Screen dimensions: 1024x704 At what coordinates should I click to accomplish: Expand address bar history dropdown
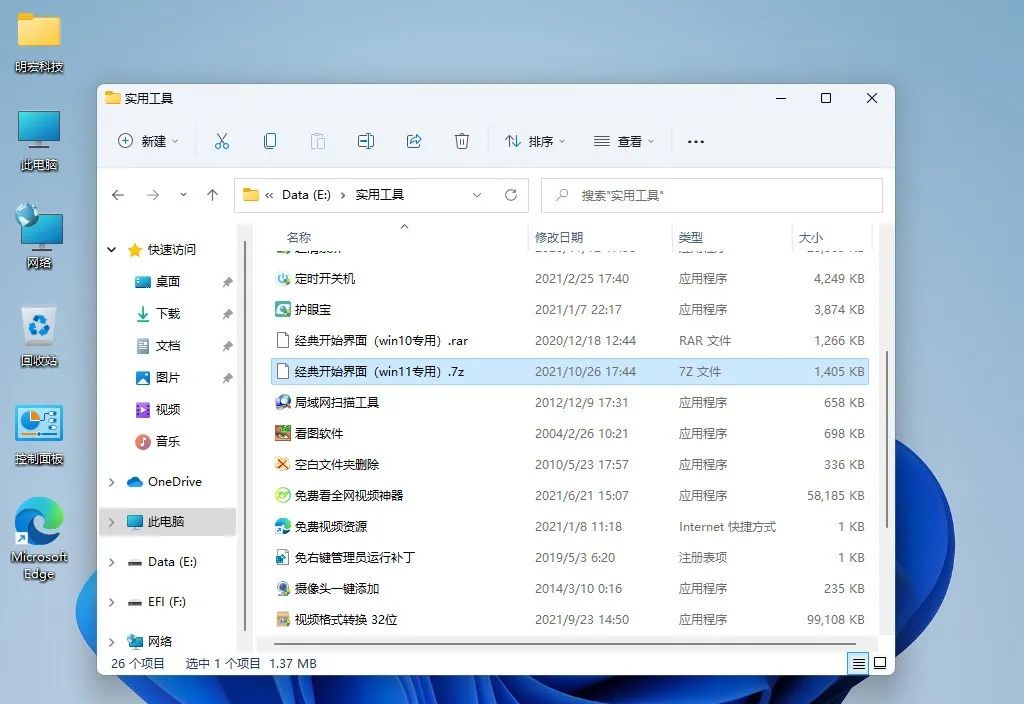click(x=477, y=195)
